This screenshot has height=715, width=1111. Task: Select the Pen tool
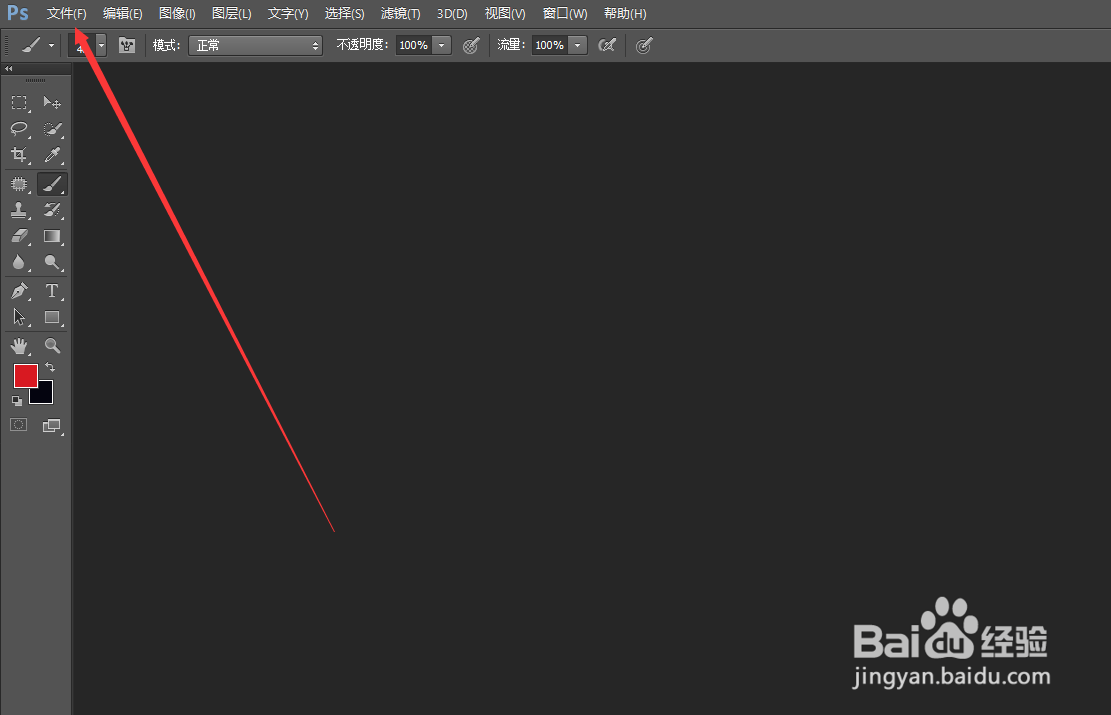click(x=19, y=291)
